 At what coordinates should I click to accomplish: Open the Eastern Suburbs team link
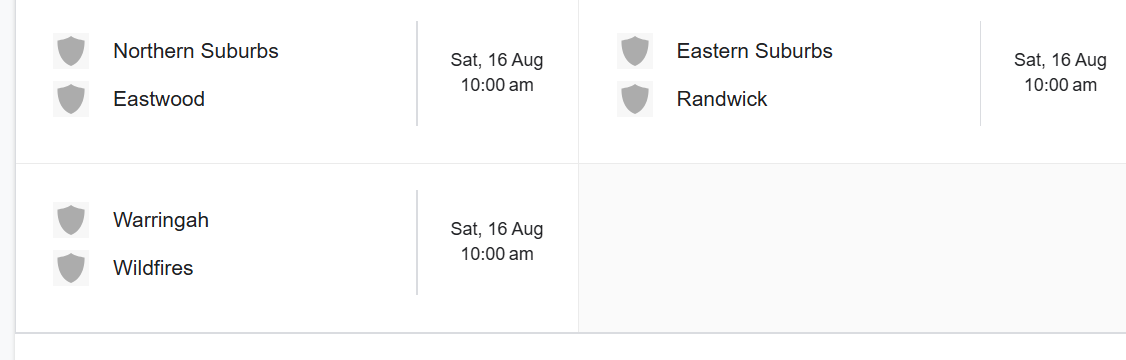[755, 51]
